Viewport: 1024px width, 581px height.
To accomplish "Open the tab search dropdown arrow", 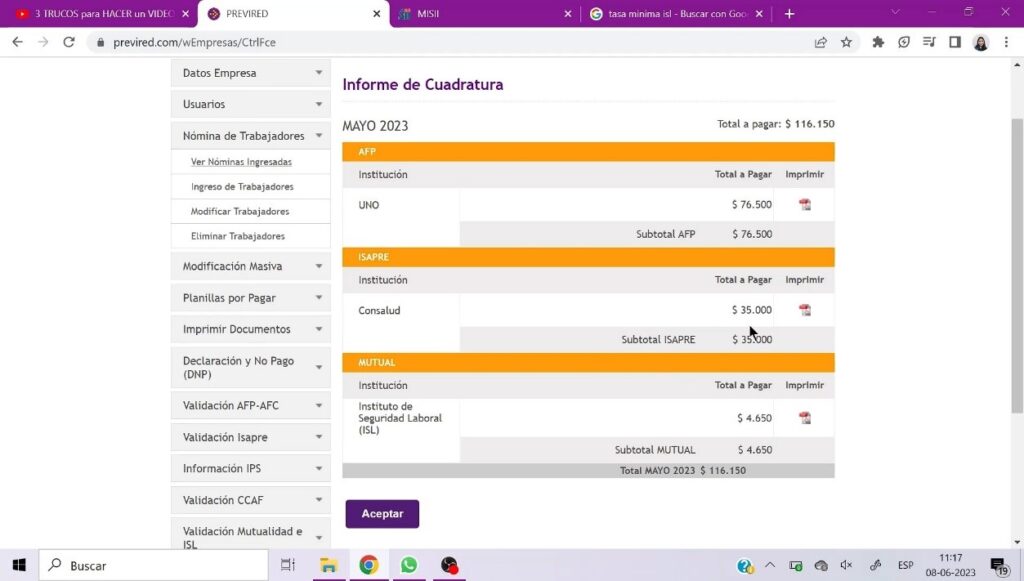I will tap(895, 12).
